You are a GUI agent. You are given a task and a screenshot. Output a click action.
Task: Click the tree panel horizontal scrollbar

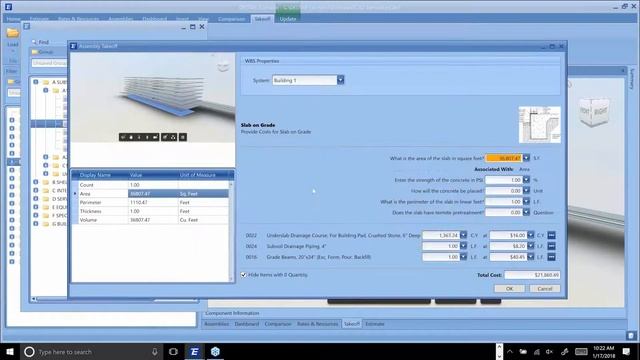point(115,299)
